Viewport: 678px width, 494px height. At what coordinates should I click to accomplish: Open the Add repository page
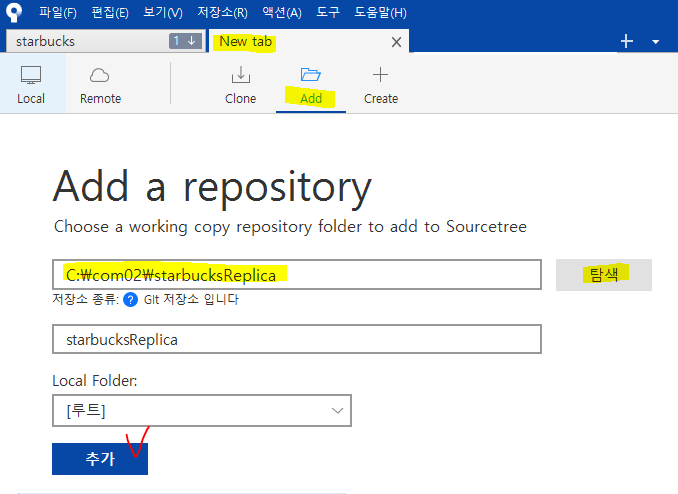311,85
